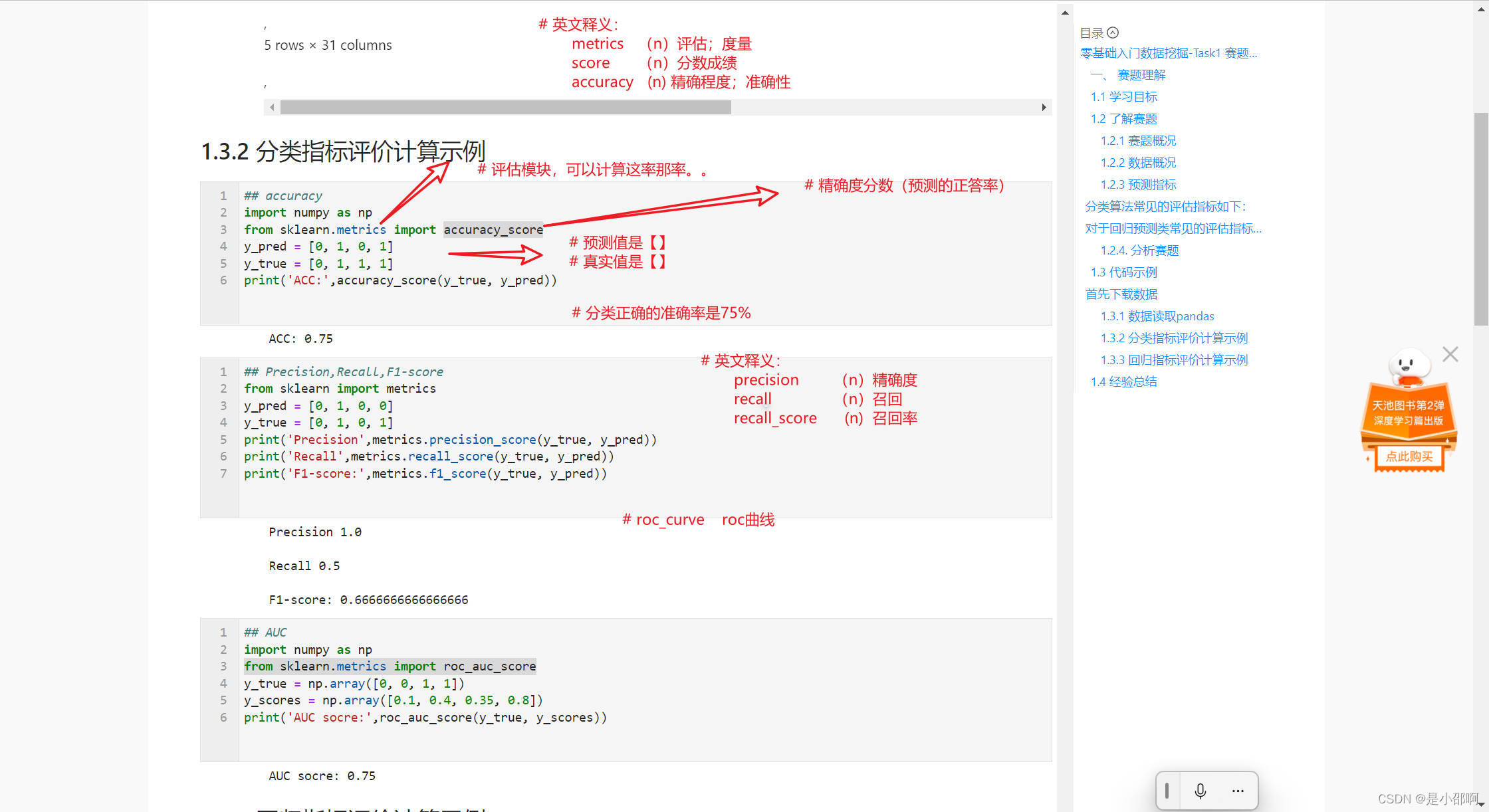Click the microphone icon in floating toolbar
This screenshot has width=1489, height=812.
click(1200, 791)
